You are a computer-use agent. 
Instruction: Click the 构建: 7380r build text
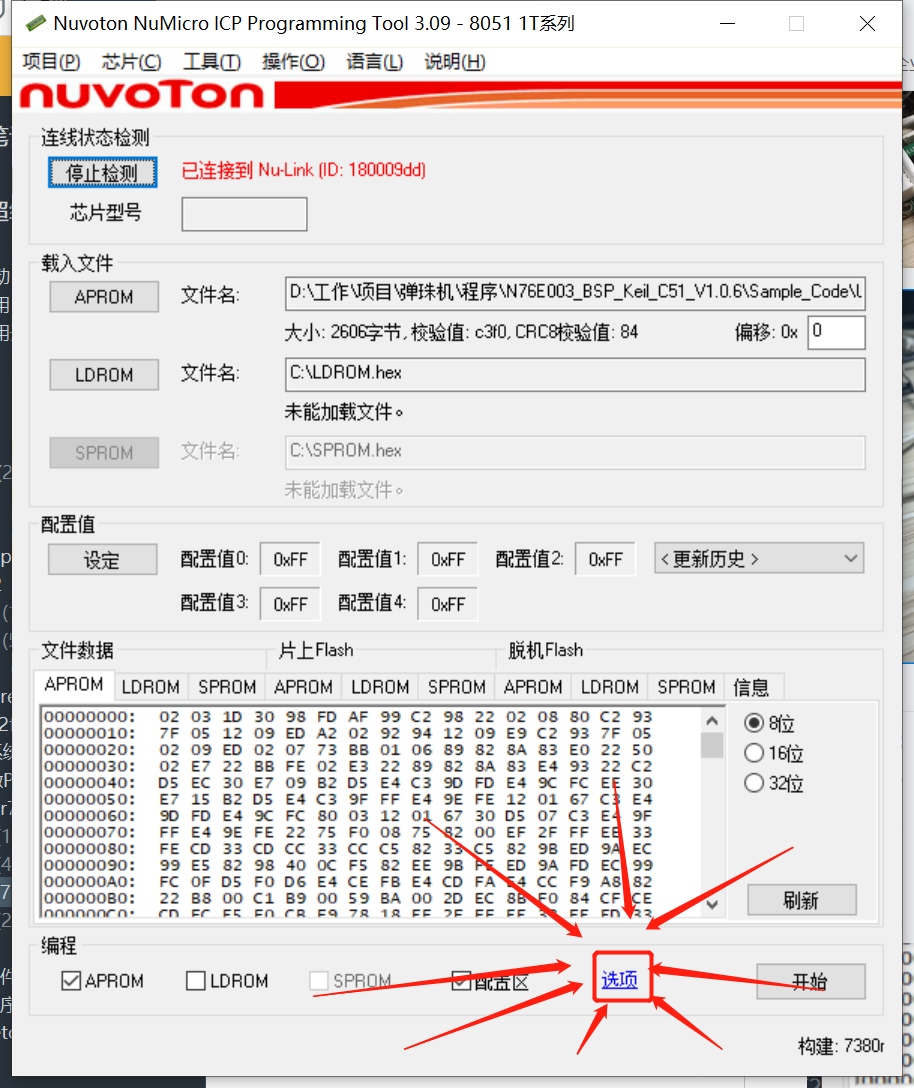(x=841, y=1046)
